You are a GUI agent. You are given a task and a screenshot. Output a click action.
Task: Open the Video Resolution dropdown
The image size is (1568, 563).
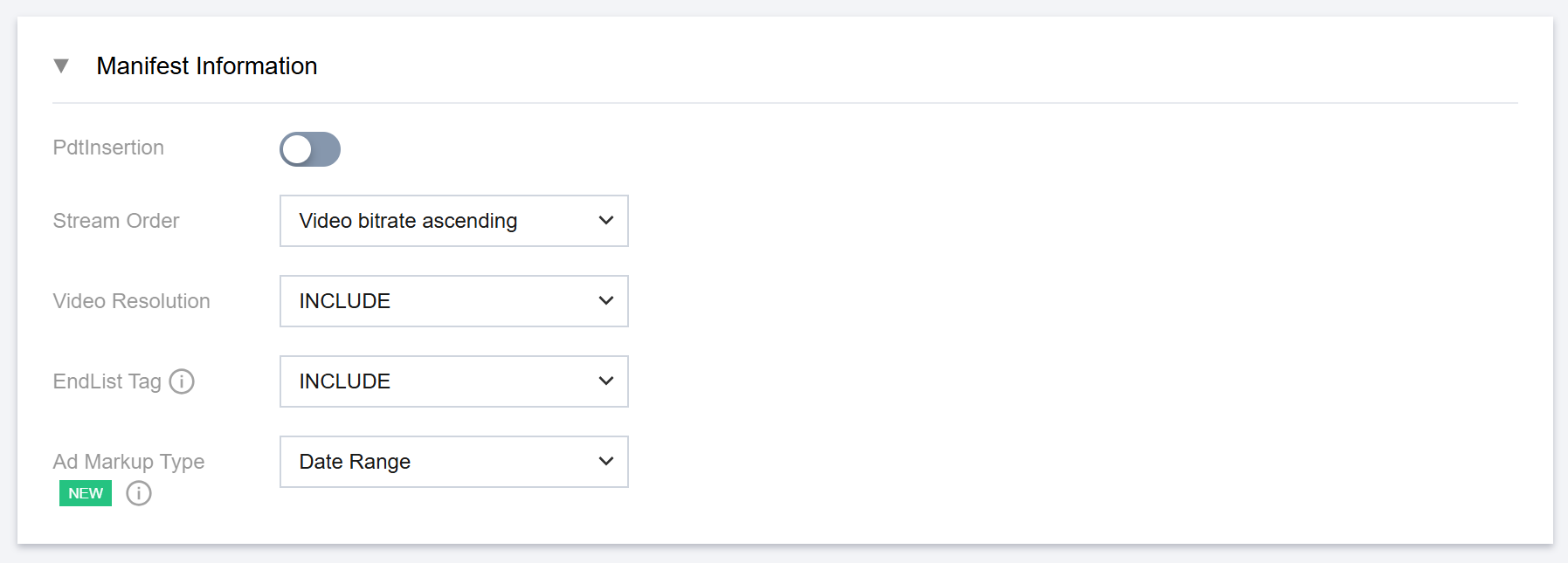pos(453,301)
